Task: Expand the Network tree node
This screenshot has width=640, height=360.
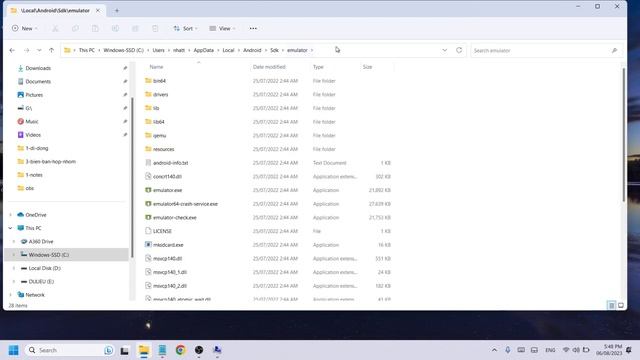Action: click(11, 295)
